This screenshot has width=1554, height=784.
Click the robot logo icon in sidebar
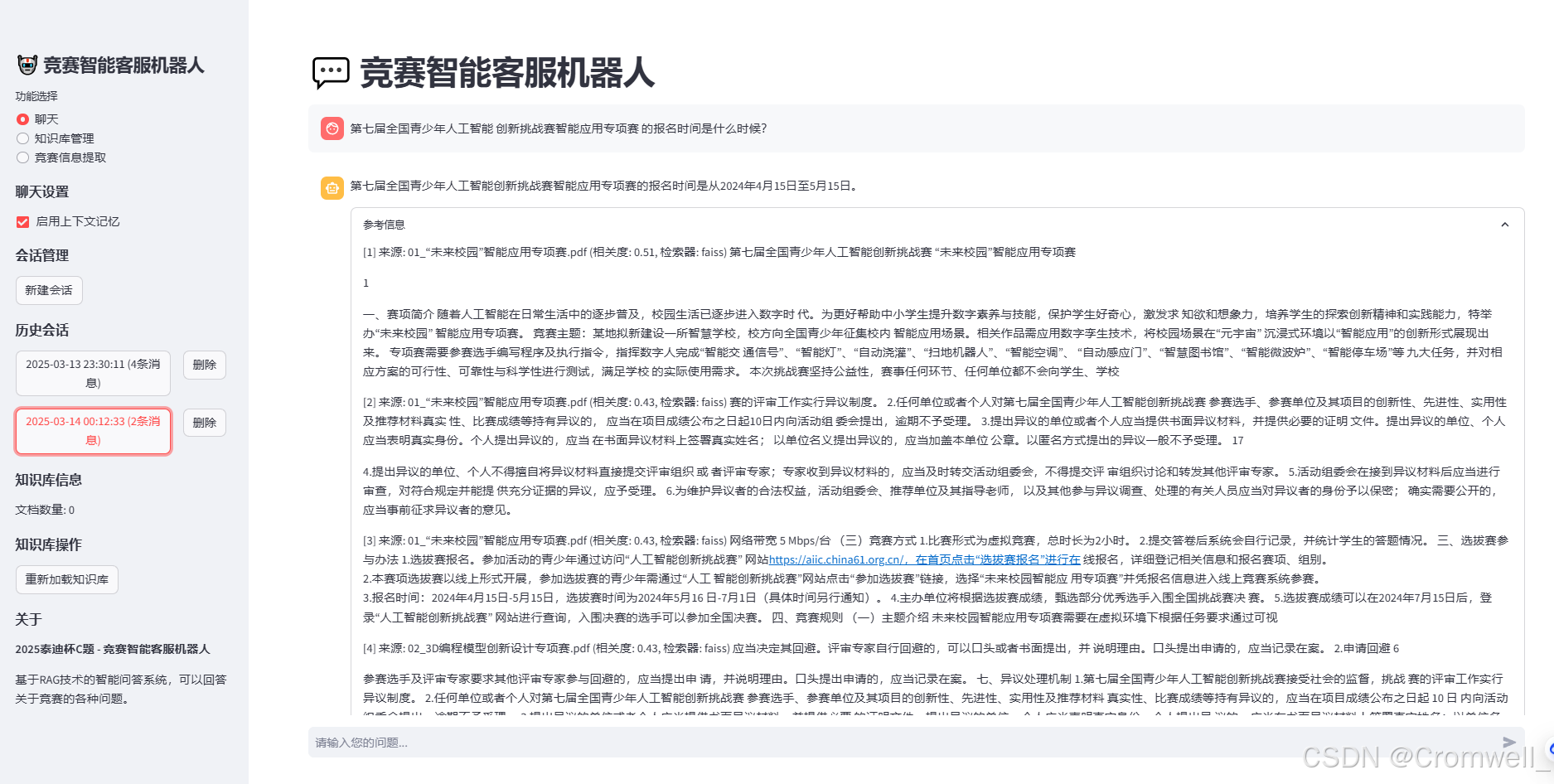click(x=27, y=65)
